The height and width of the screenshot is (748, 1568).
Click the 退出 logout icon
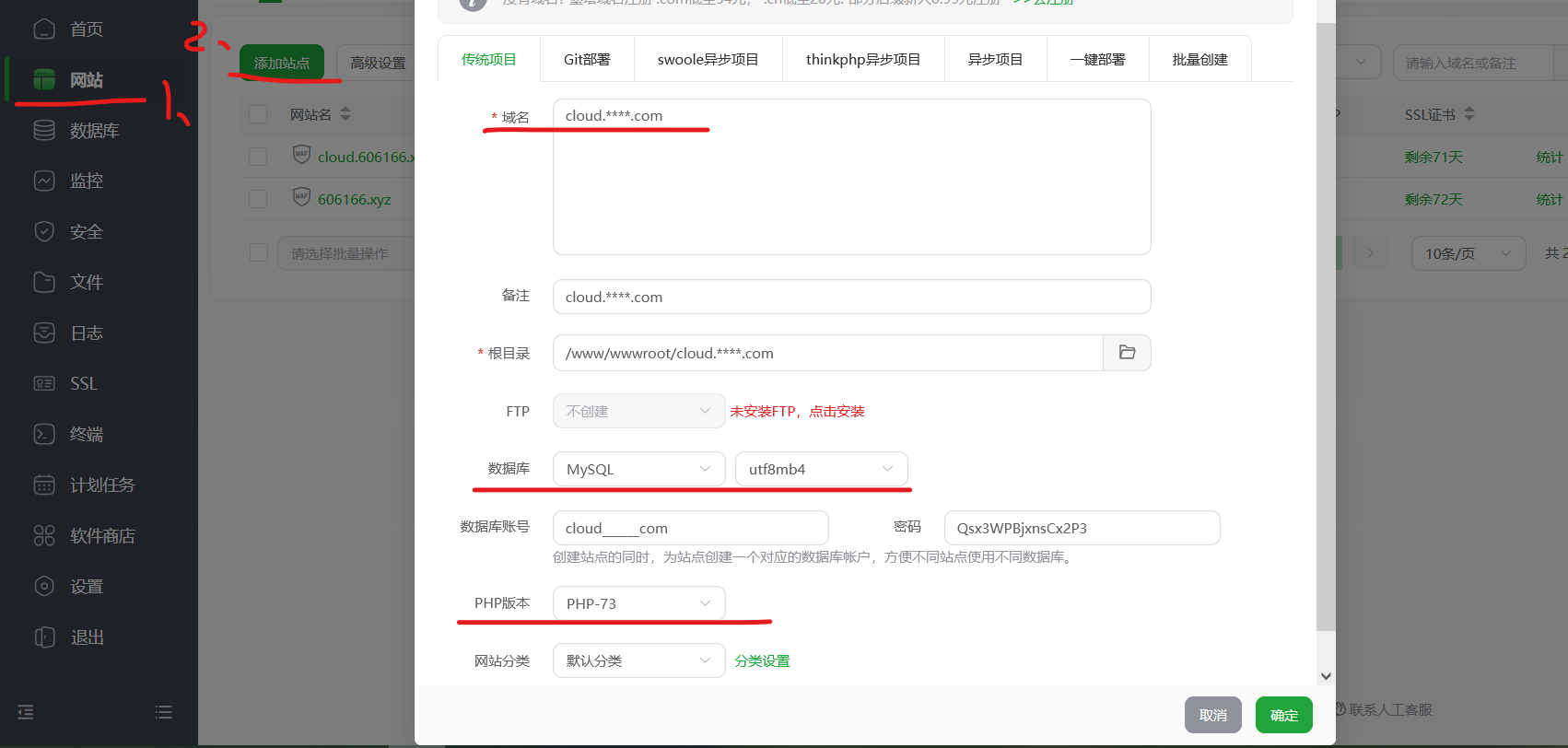pyautogui.click(x=44, y=637)
